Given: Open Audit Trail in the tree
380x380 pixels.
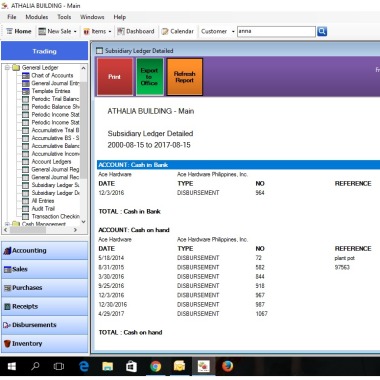Looking at the screenshot, I should [x=43, y=209].
